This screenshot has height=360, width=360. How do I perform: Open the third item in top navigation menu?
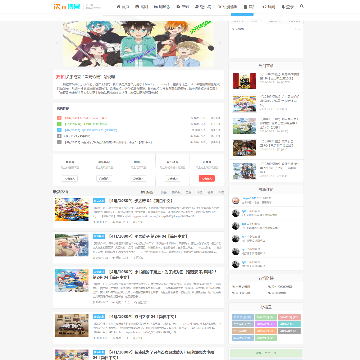[x=162, y=7]
